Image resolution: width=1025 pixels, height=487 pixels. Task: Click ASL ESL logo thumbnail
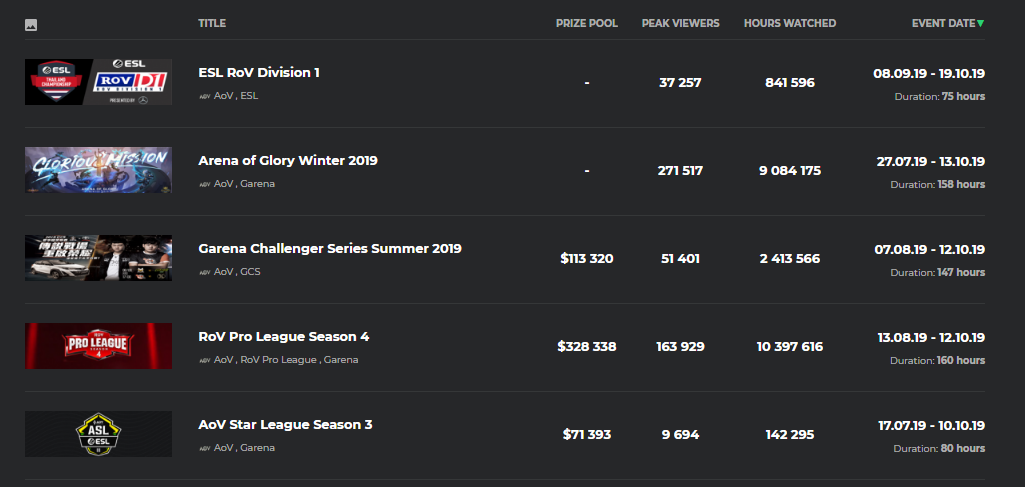click(98, 434)
